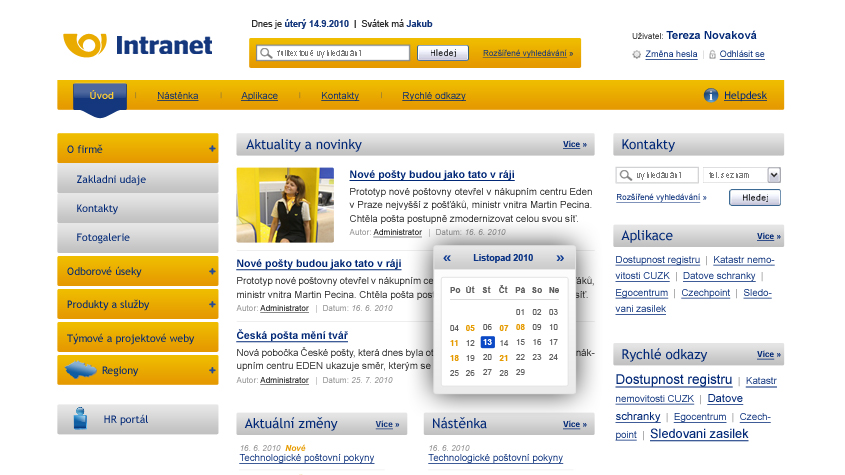Click the HR portál person icon
This screenshot has height=475, width=845.
(80, 418)
